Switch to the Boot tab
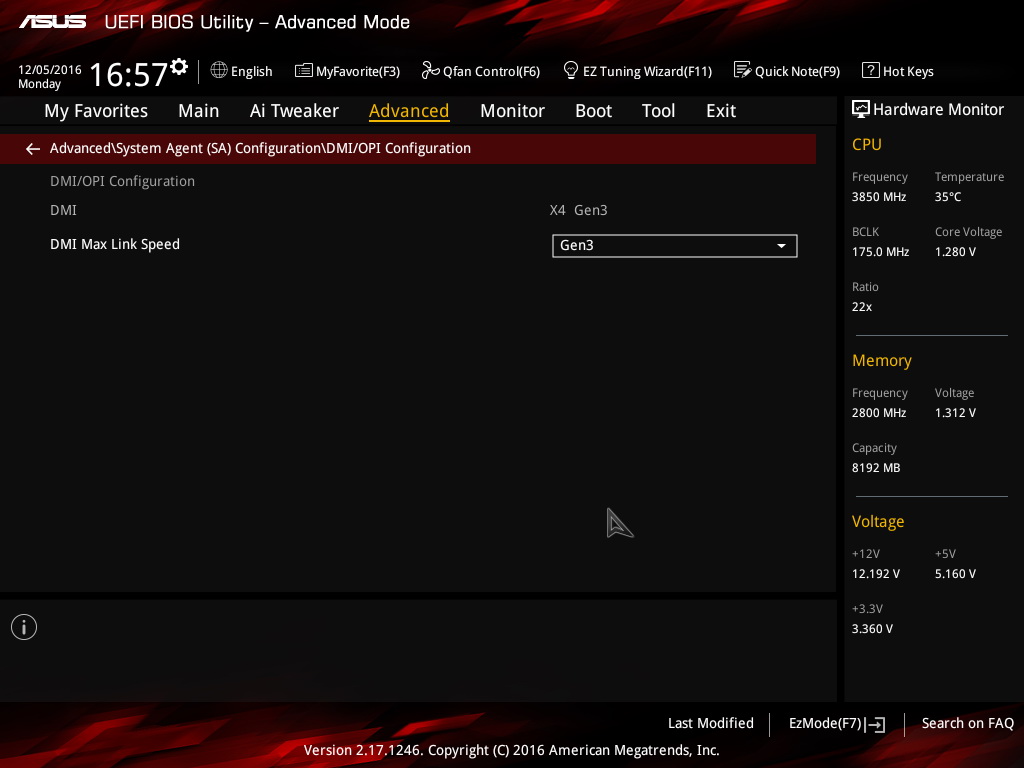This screenshot has width=1024, height=768. (593, 111)
